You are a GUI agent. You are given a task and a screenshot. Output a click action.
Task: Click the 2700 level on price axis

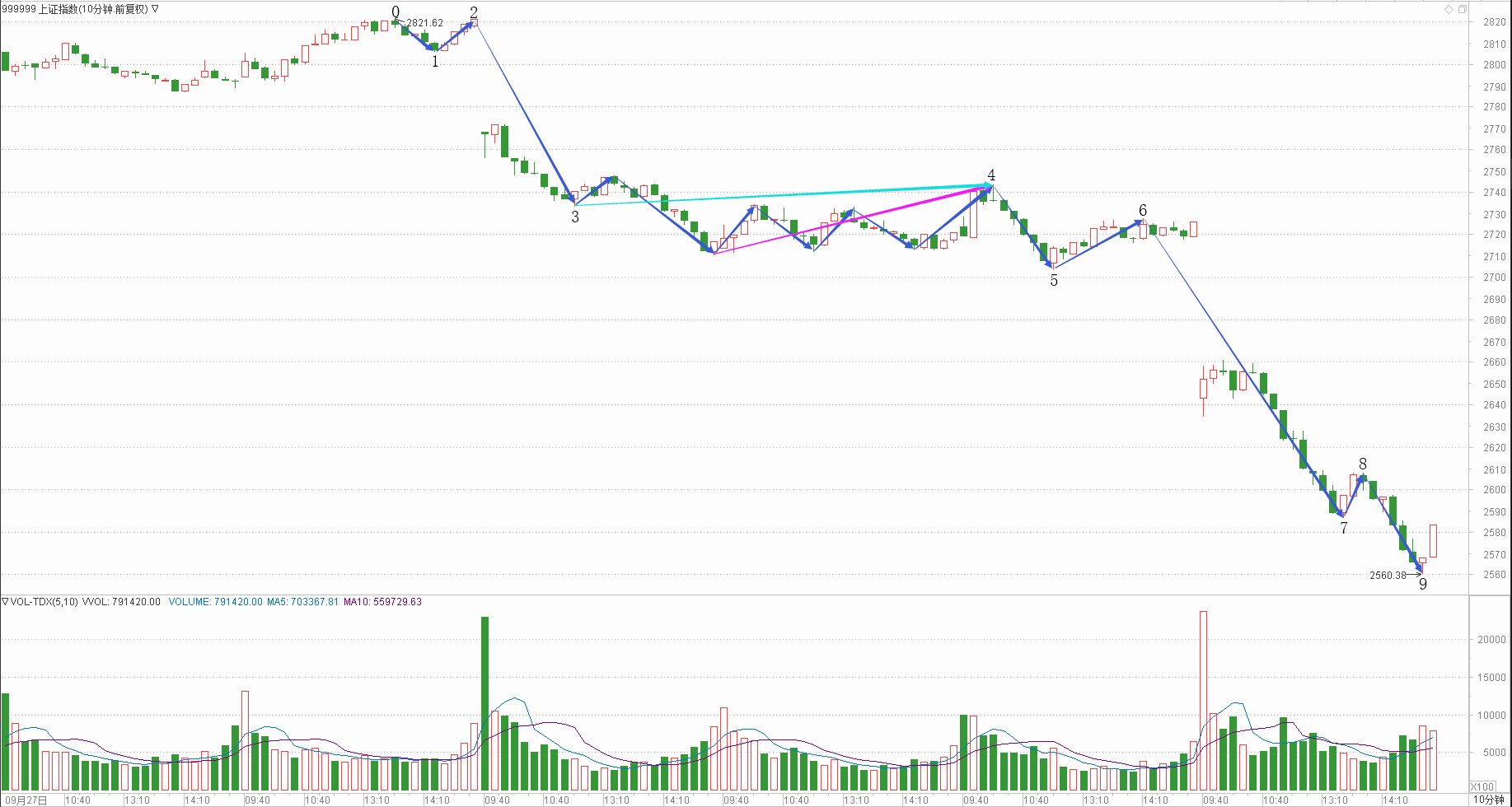tap(1494, 278)
